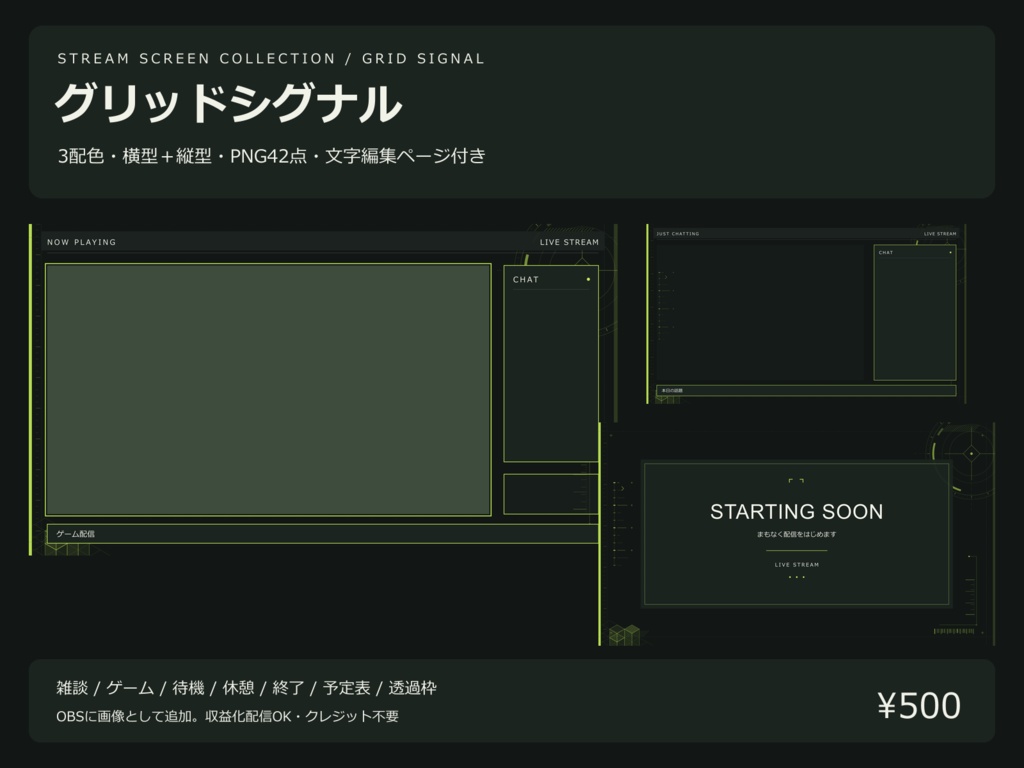Click the crosshair target icon on waiting screen
This screenshot has width=1024, height=768.
tap(972, 453)
